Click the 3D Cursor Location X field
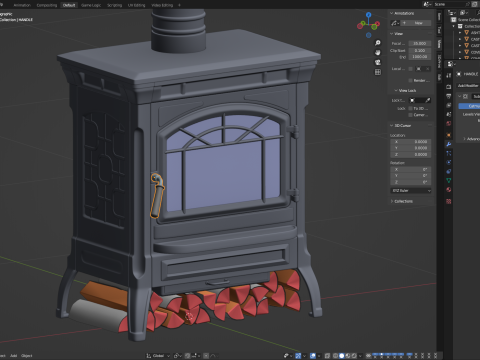Image resolution: width=480 pixels, height=360 pixels. pos(411,142)
